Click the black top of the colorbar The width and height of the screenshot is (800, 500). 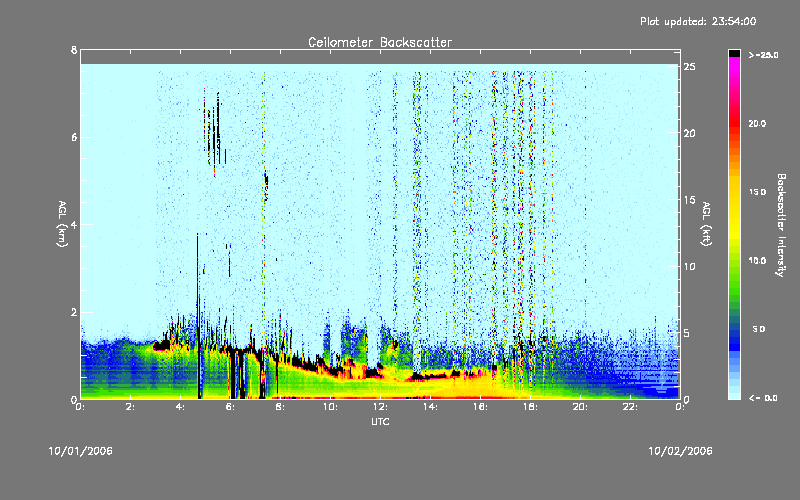(734, 53)
